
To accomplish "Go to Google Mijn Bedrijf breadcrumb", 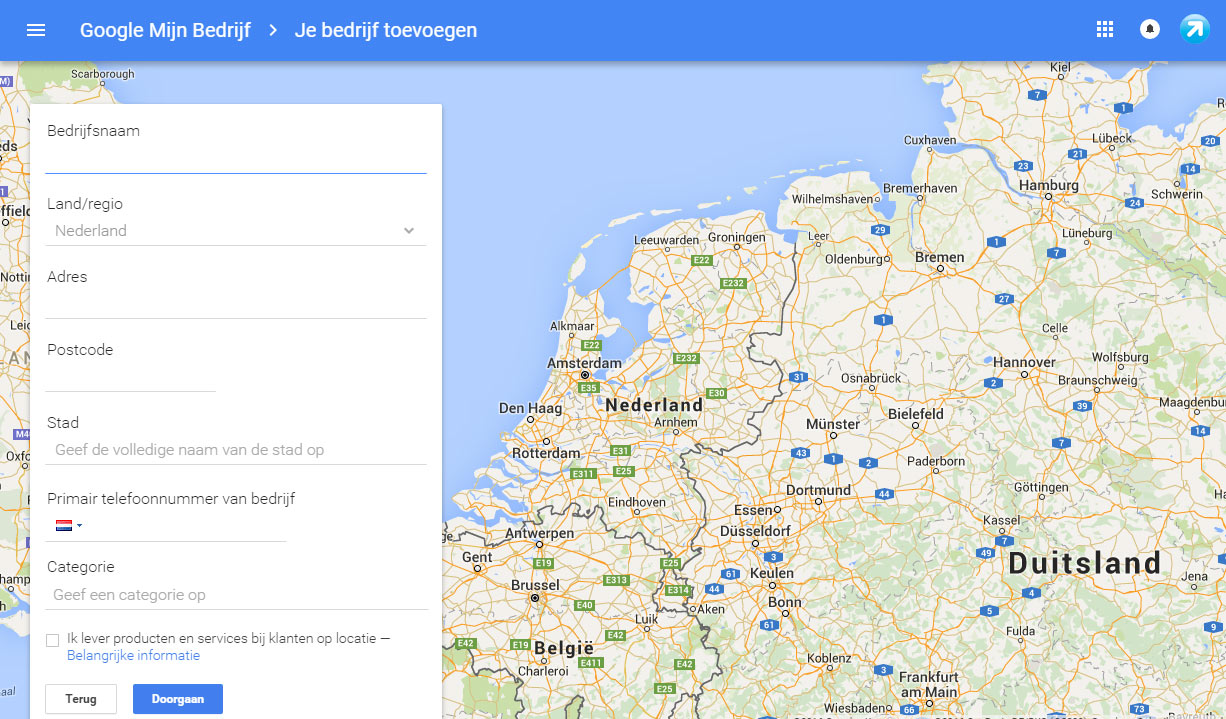I will pyautogui.click(x=165, y=30).
